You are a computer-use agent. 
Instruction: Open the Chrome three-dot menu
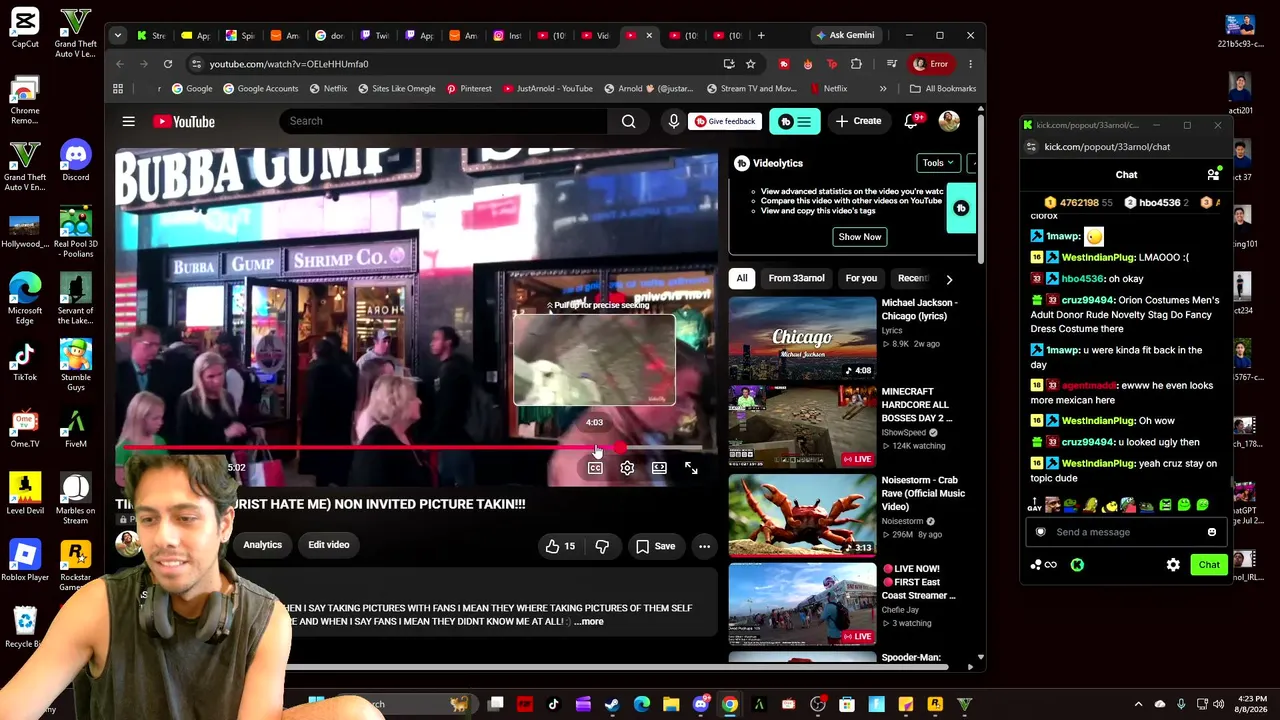click(x=970, y=64)
